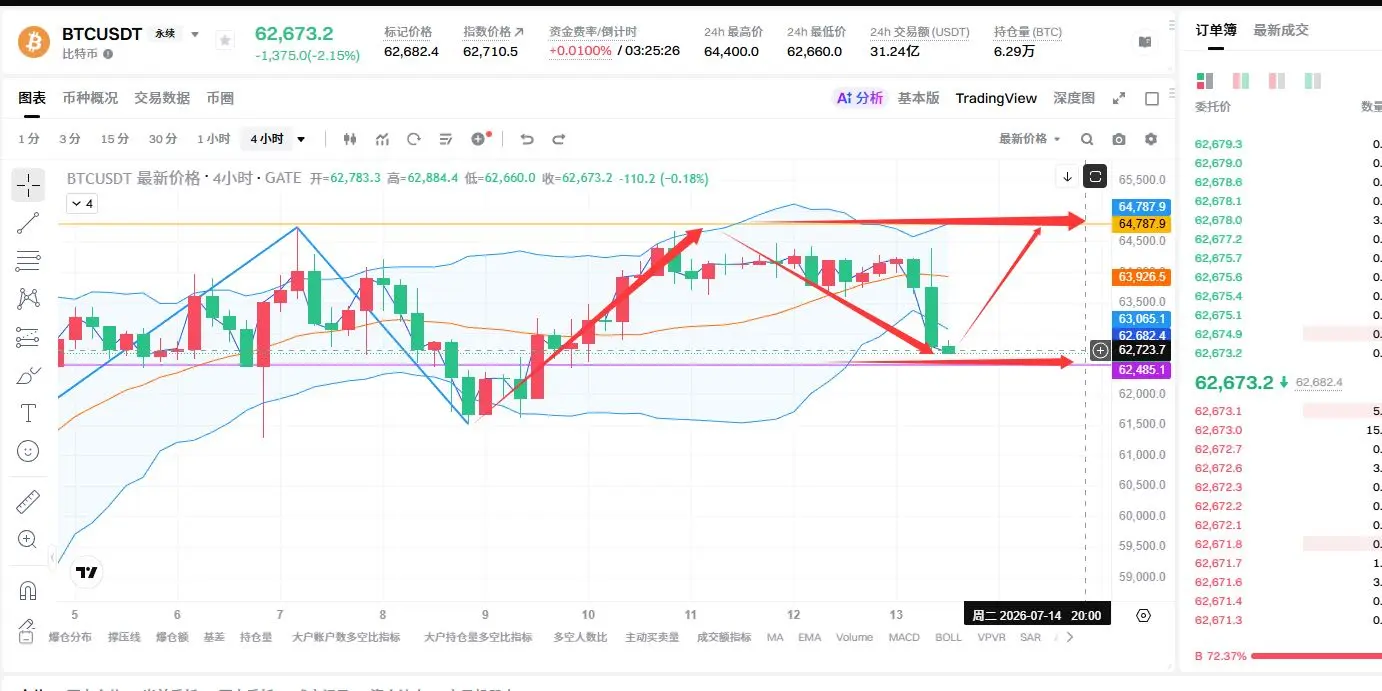The image size is (1382, 691).
Task: Toggle the magnet snap mode
Action: 29,590
